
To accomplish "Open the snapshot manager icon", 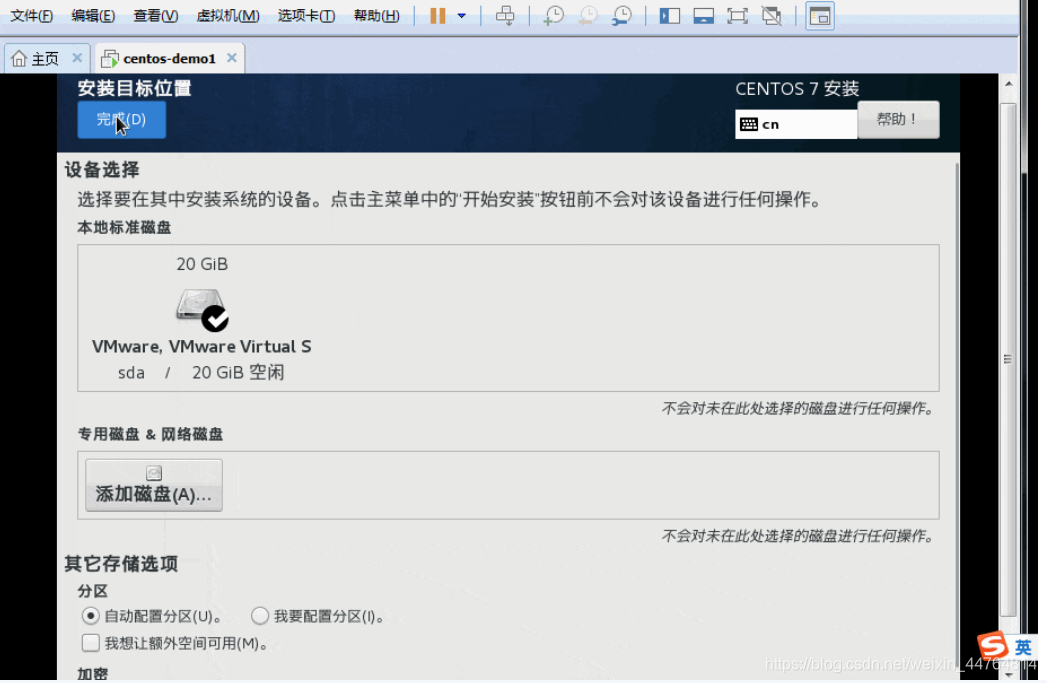I will (x=622, y=15).
